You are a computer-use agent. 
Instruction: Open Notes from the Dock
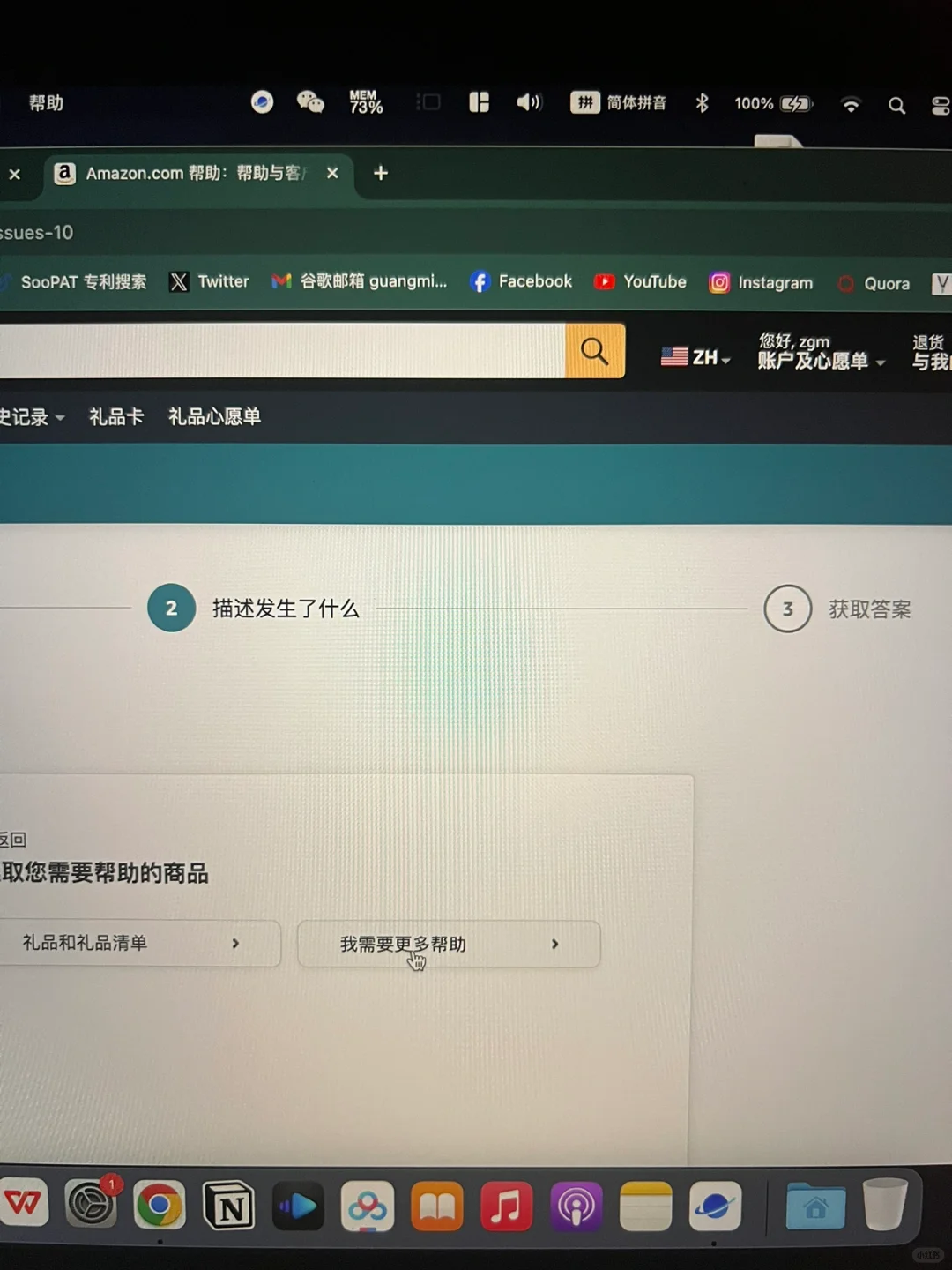[646, 1206]
